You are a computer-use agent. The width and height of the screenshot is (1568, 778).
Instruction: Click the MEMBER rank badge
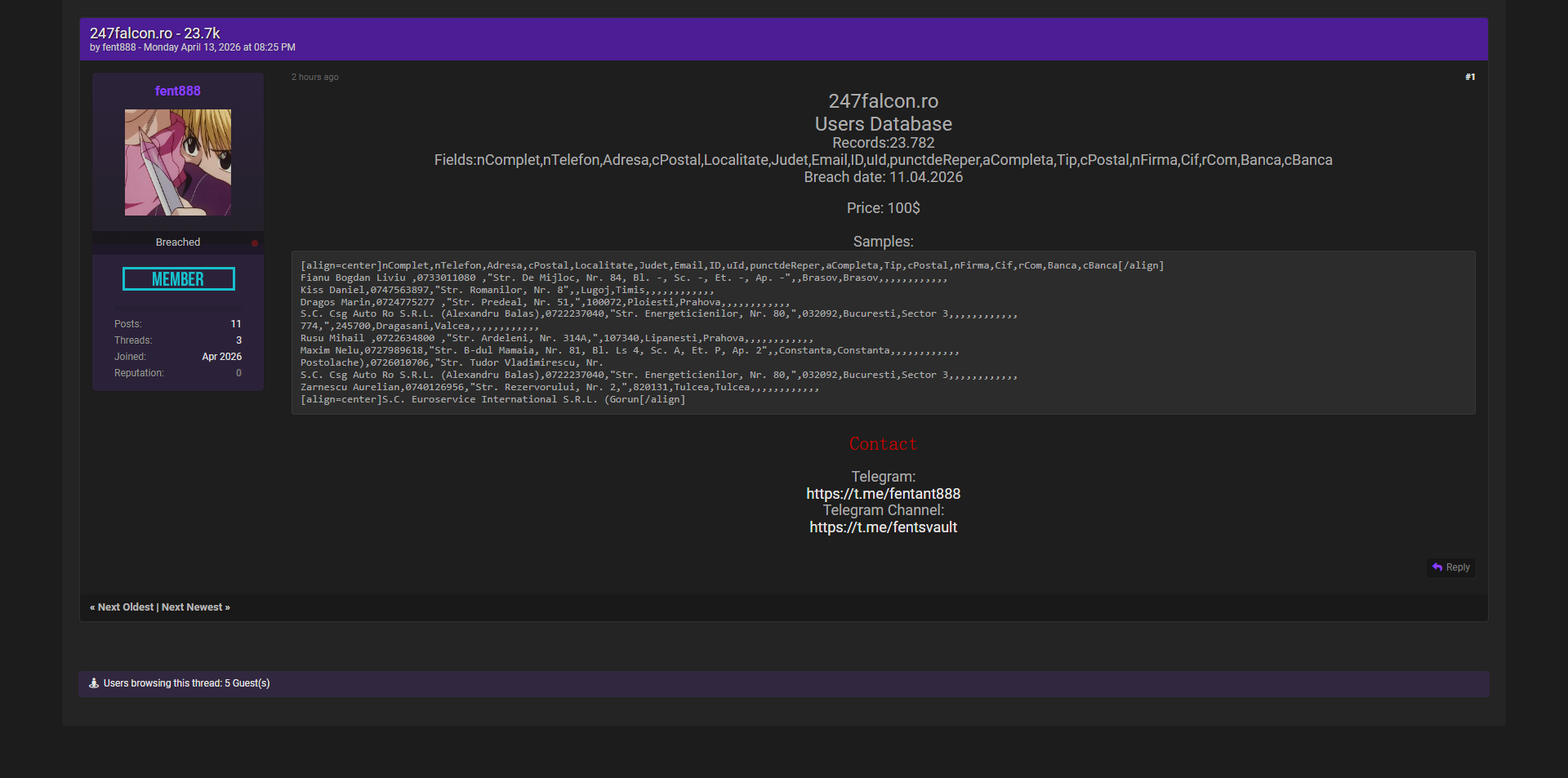click(178, 279)
